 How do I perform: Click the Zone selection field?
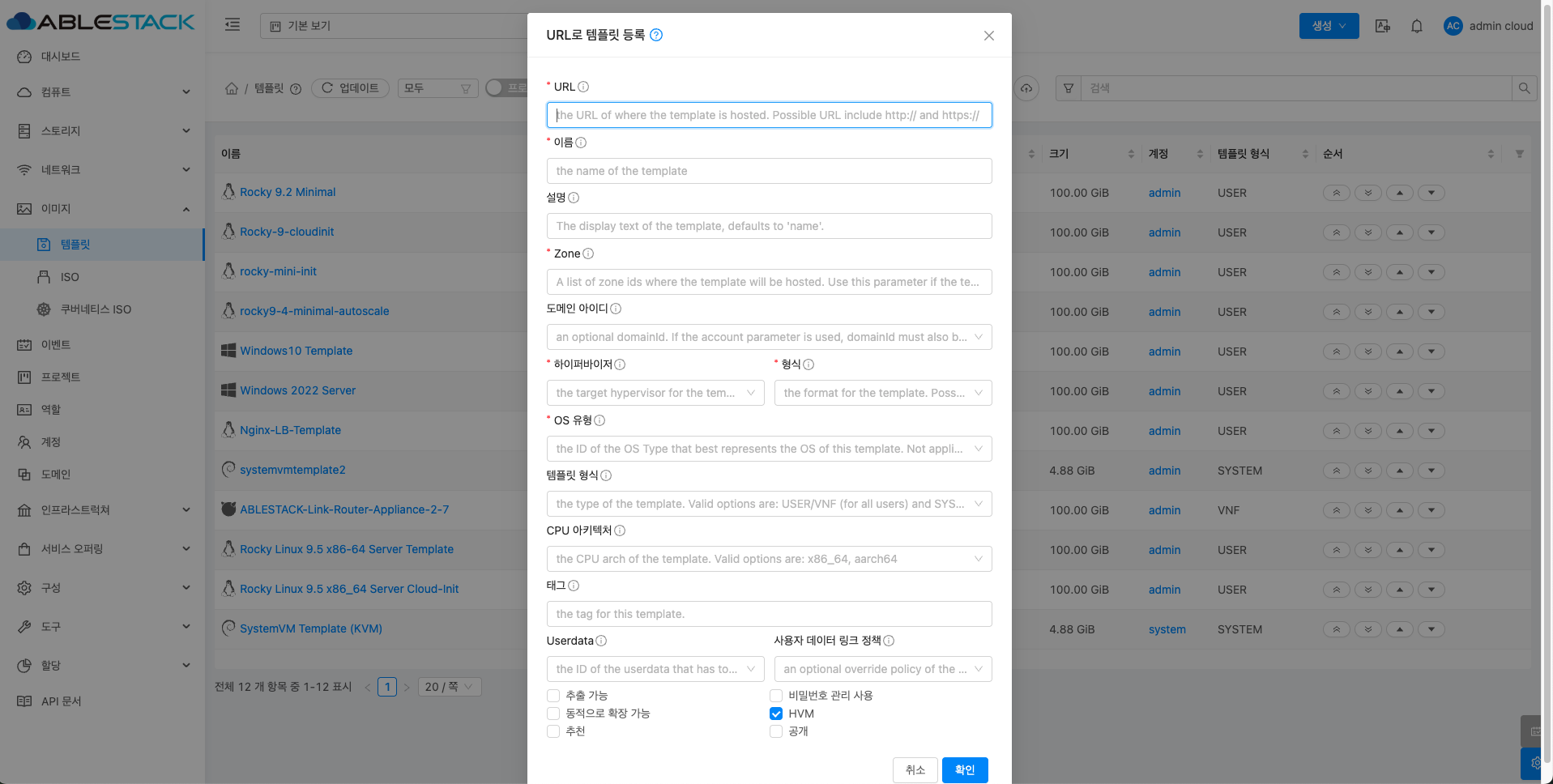770,282
